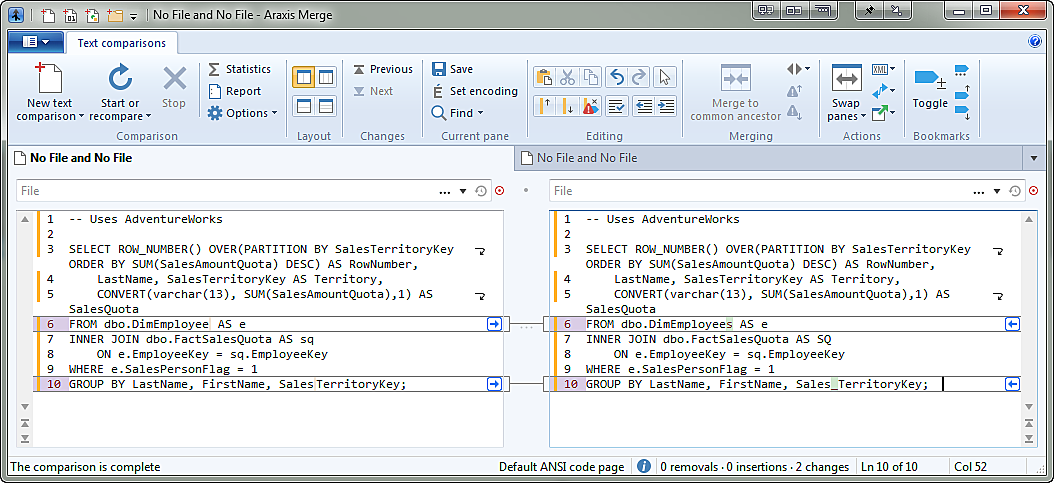Switch to the inactive No File document tab
Image resolution: width=1054 pixels, height=483 pixels.
586,158
